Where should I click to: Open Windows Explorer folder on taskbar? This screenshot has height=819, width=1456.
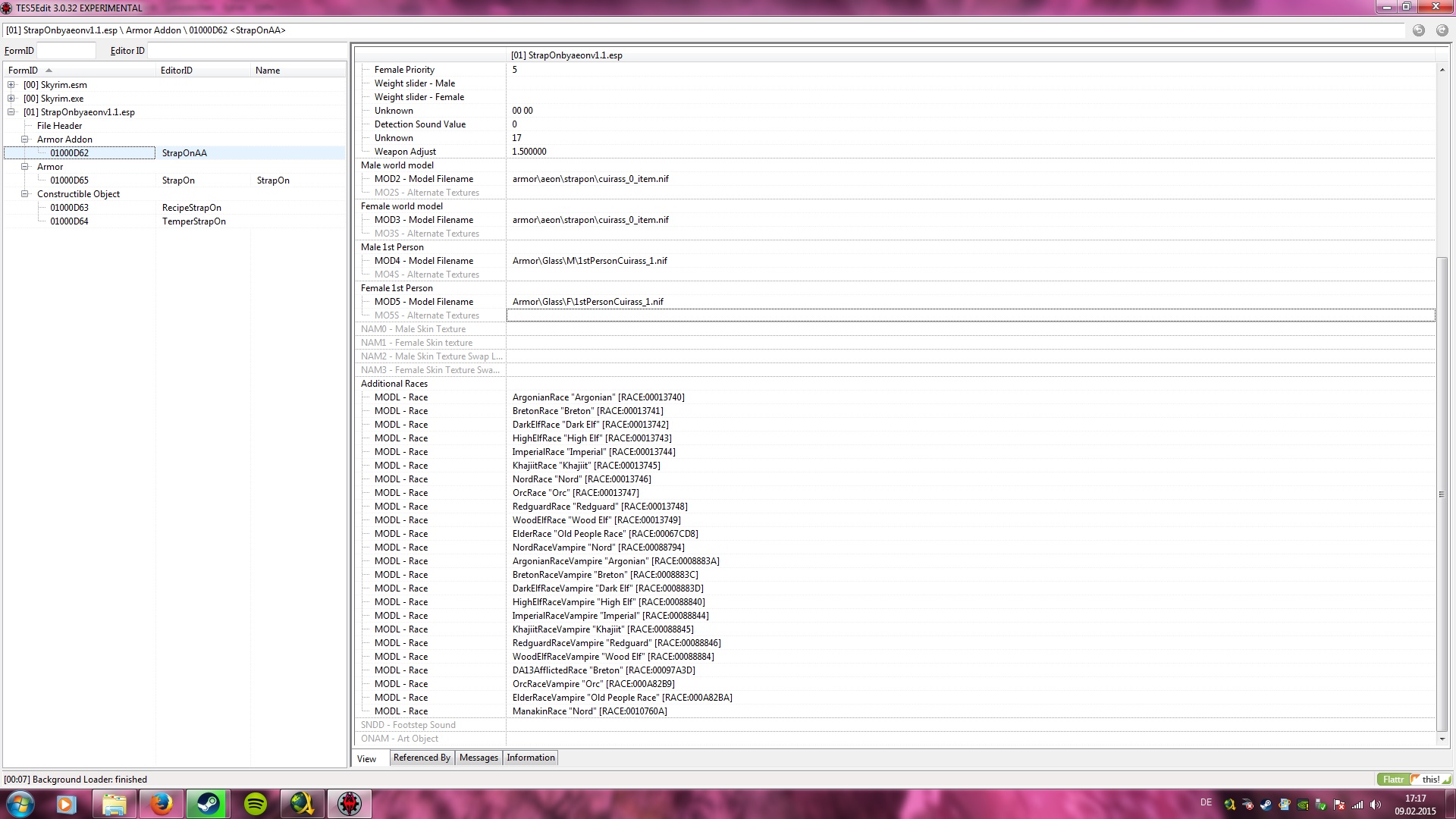click(114, 804)
